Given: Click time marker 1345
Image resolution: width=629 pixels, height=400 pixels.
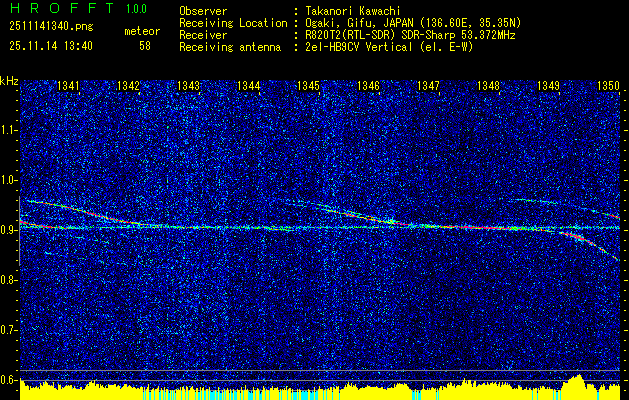Looking at the screenshot, I should (308, 85).
